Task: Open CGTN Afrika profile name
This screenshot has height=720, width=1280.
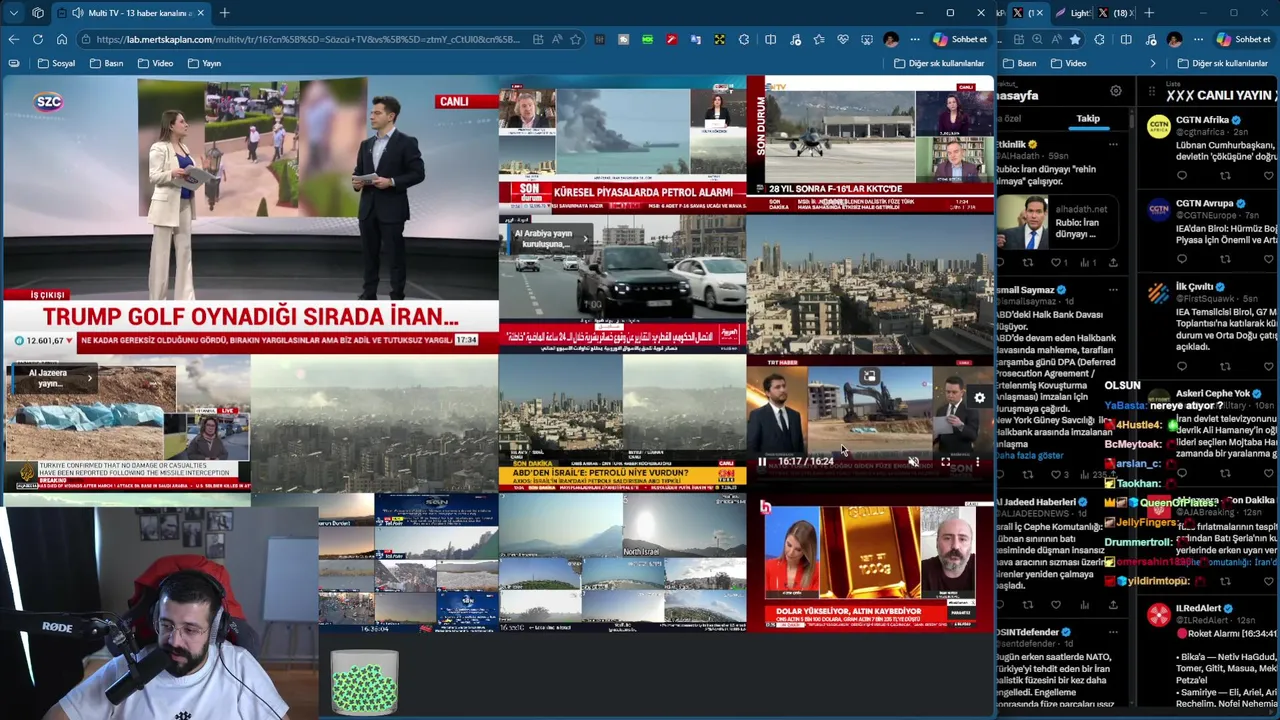Action: click(x=1202, y=120)
